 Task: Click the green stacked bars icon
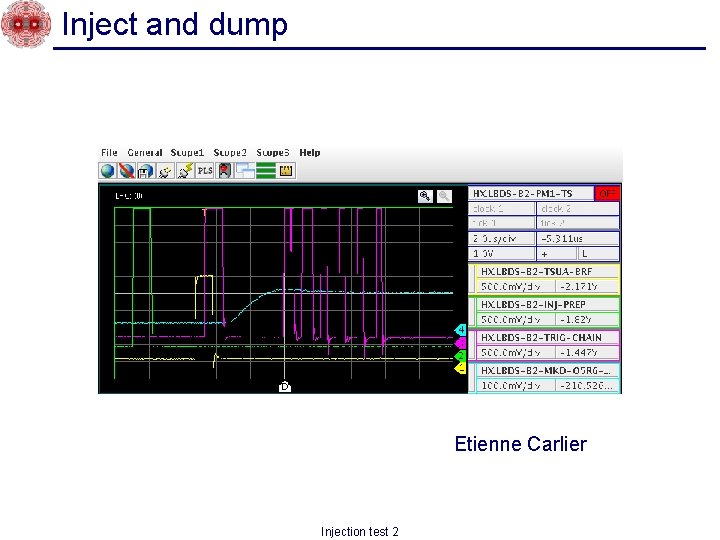coord(265,171)
